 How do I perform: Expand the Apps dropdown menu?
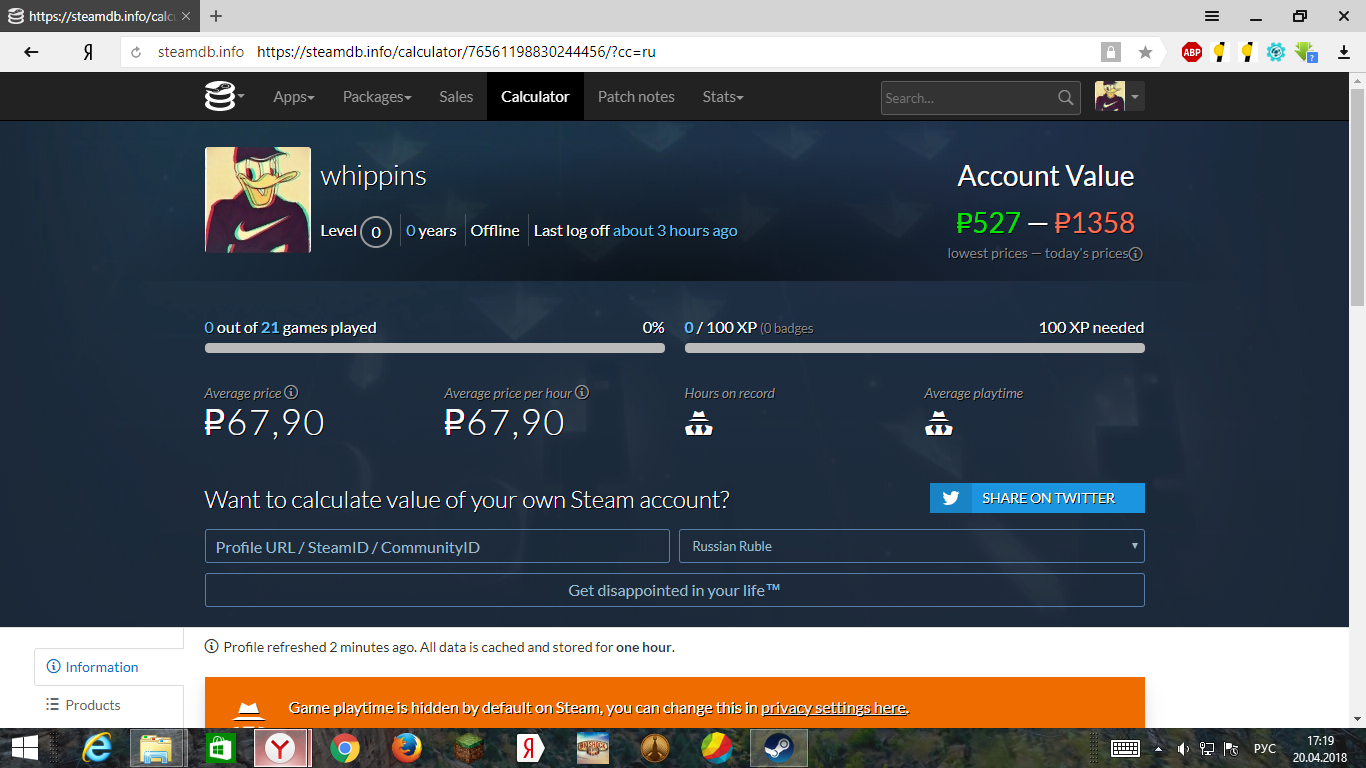point(294,97)
